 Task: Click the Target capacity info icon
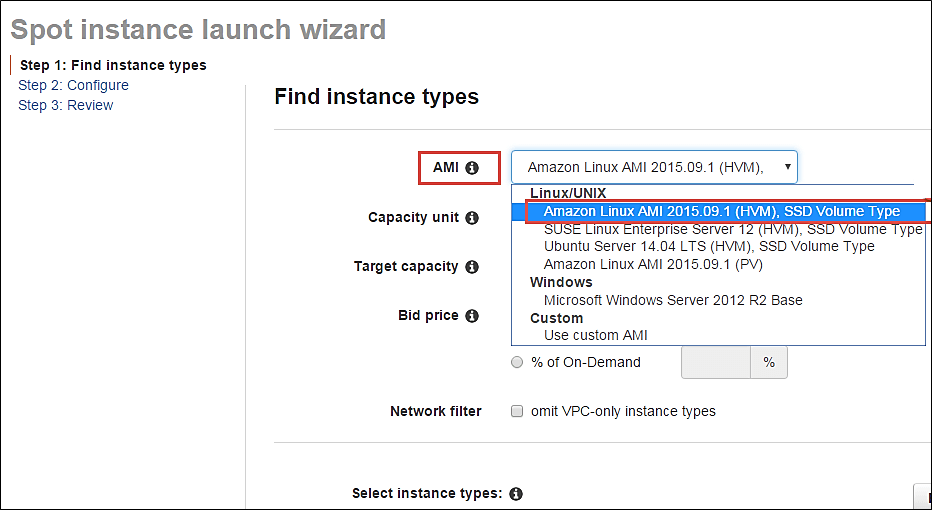pos(472,267)
